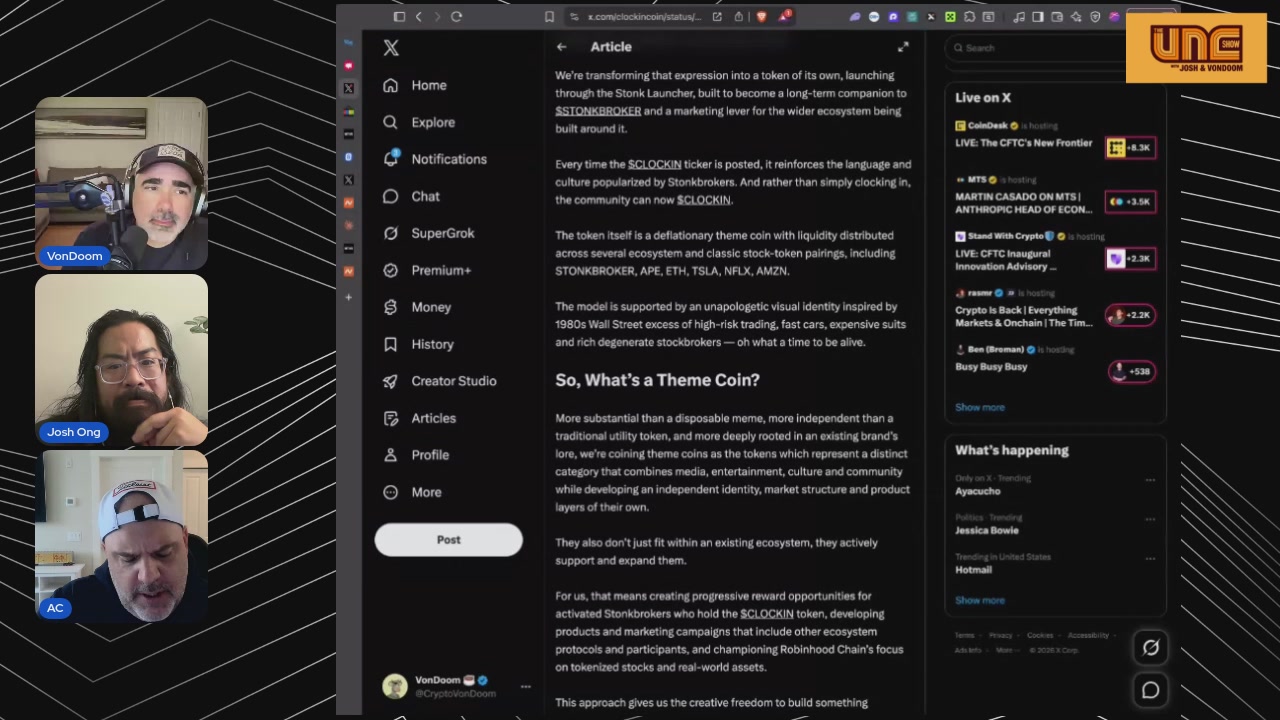
Task: Join the Busy Busy Busy space +538 badge
Action: [x=1131, y=371]
